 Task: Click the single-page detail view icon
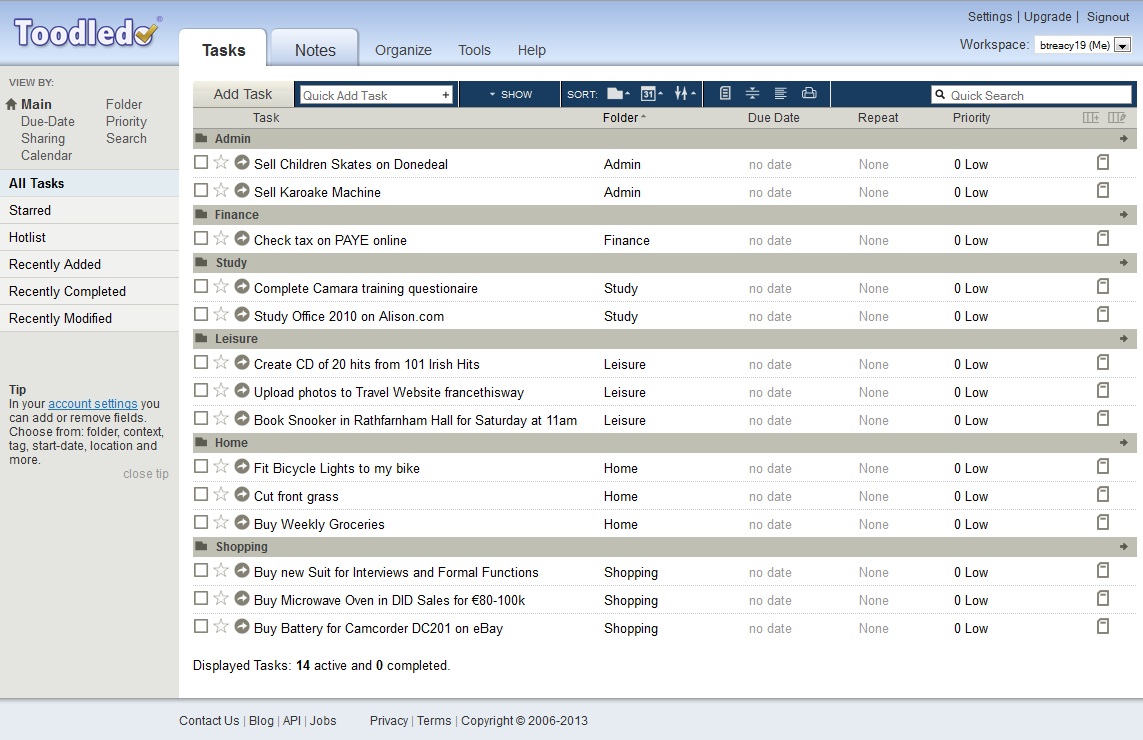tap(725, 93)
